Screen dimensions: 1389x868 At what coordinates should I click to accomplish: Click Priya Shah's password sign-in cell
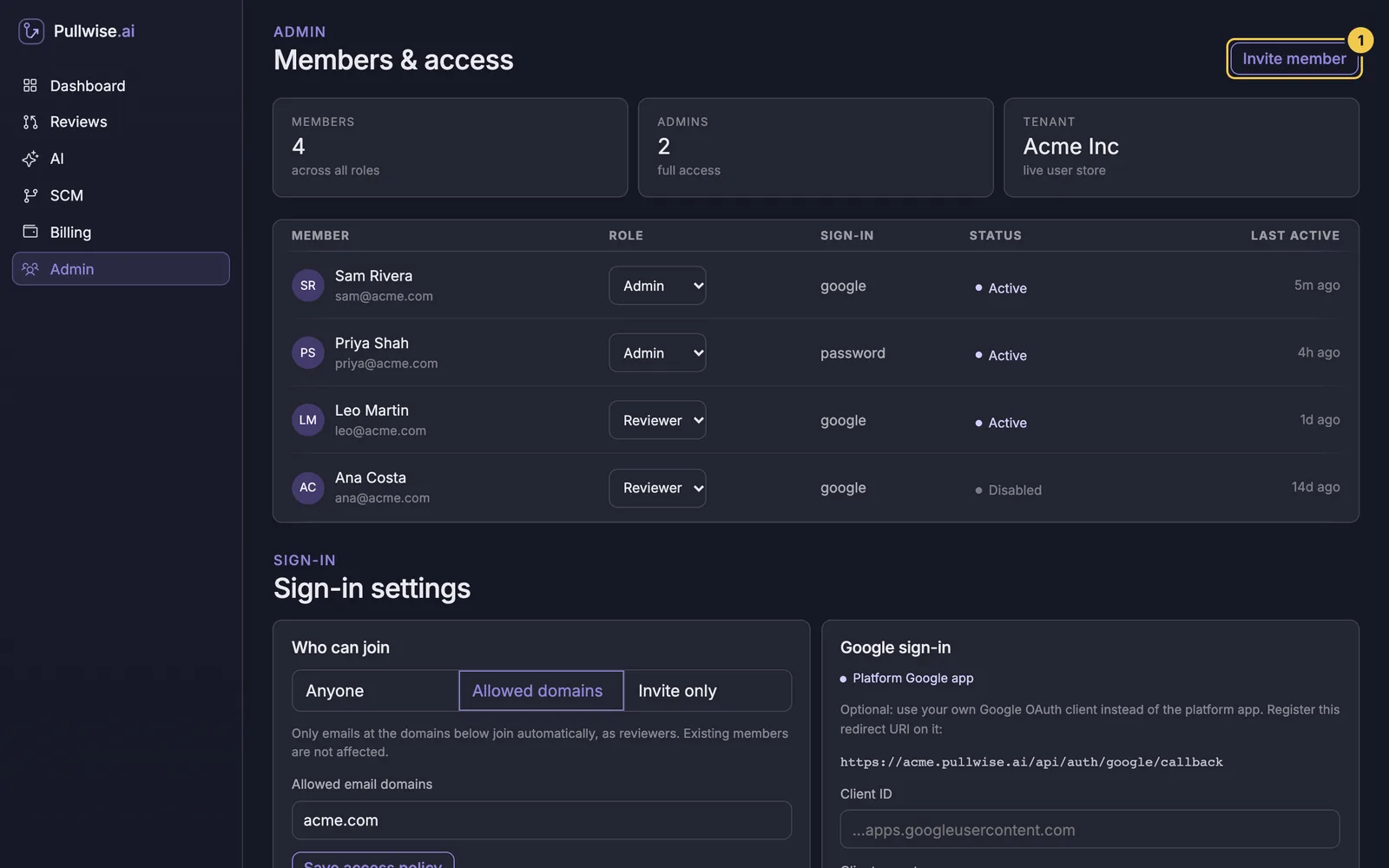852,353
